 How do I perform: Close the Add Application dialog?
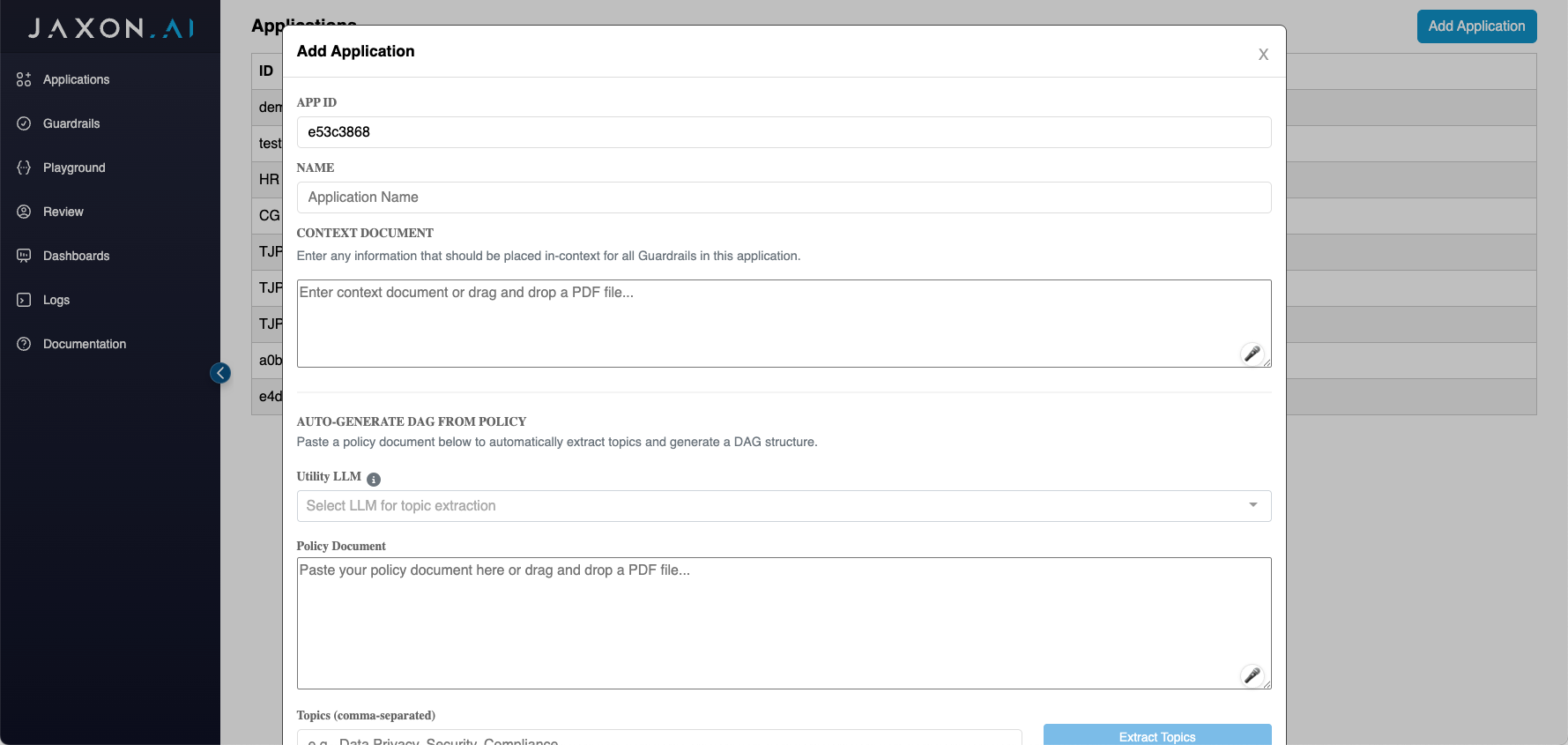(x=1263, y=55)
